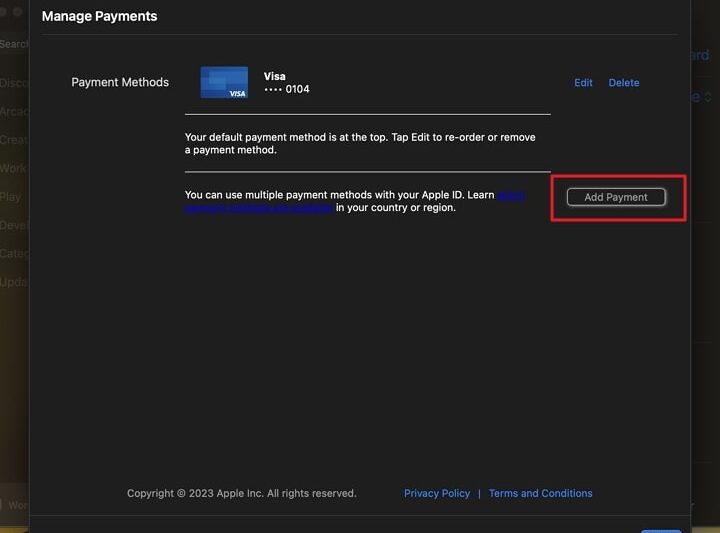Delete the Visa 0104 card
720x533 pixels.
[x=624, y=83]
